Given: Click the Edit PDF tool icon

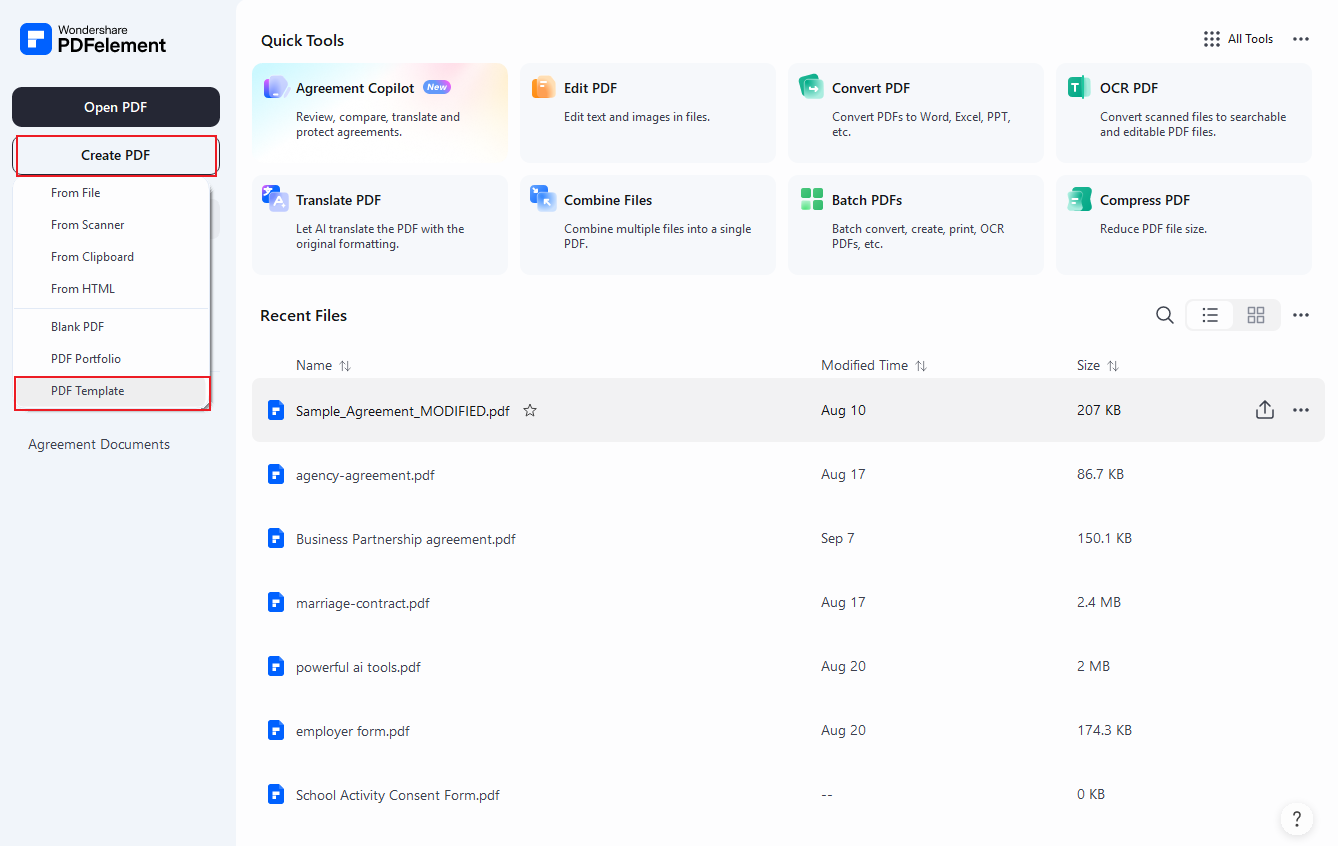Looking at the screenshot, I should (x=544, y=88).
